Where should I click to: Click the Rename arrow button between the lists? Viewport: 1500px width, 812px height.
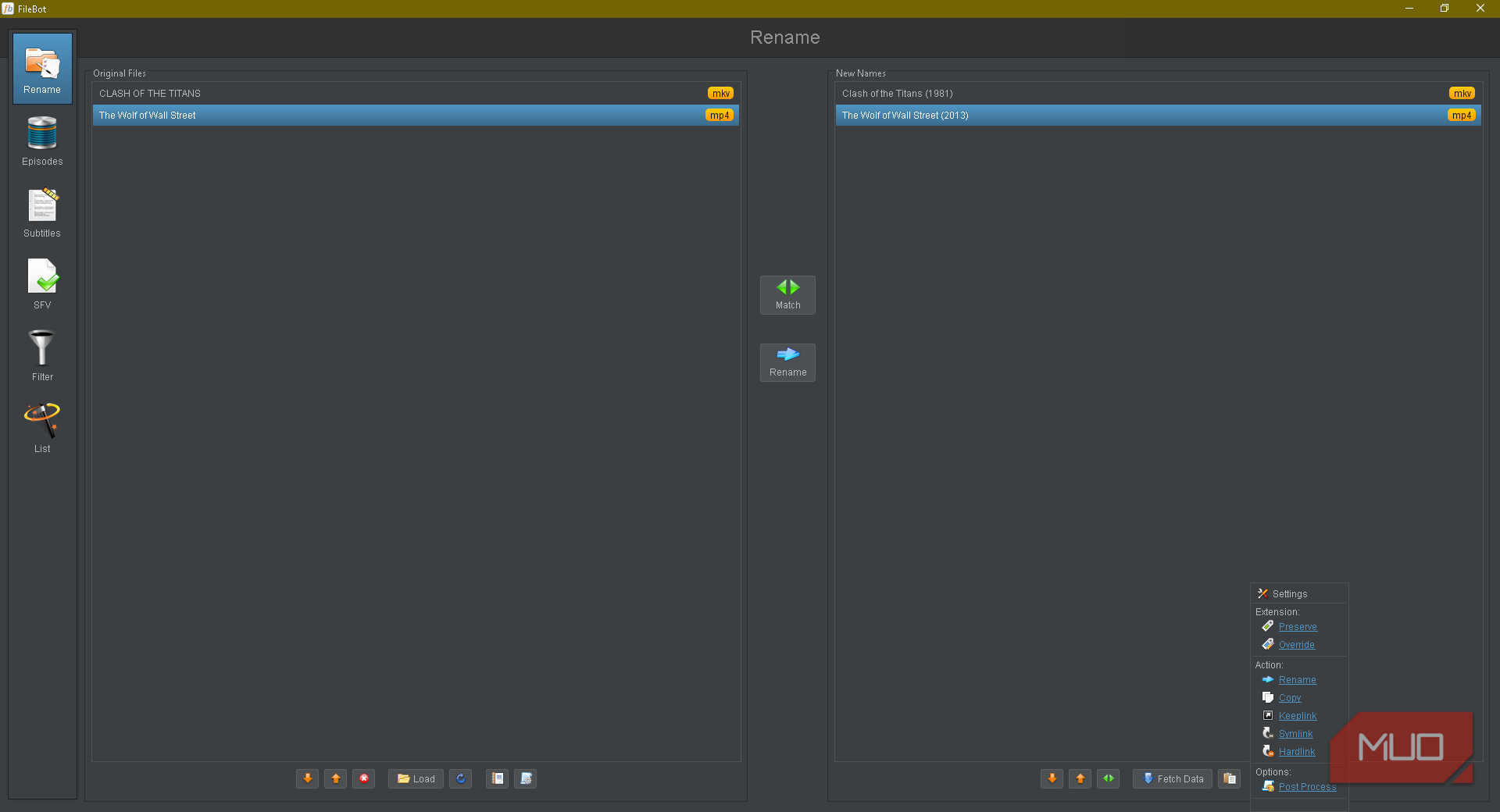pyautogui.click(x=787, y=362)
